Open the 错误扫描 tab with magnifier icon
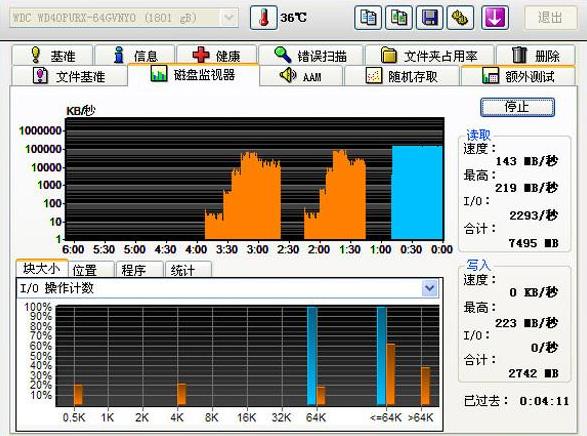 [x=311, y=55]
